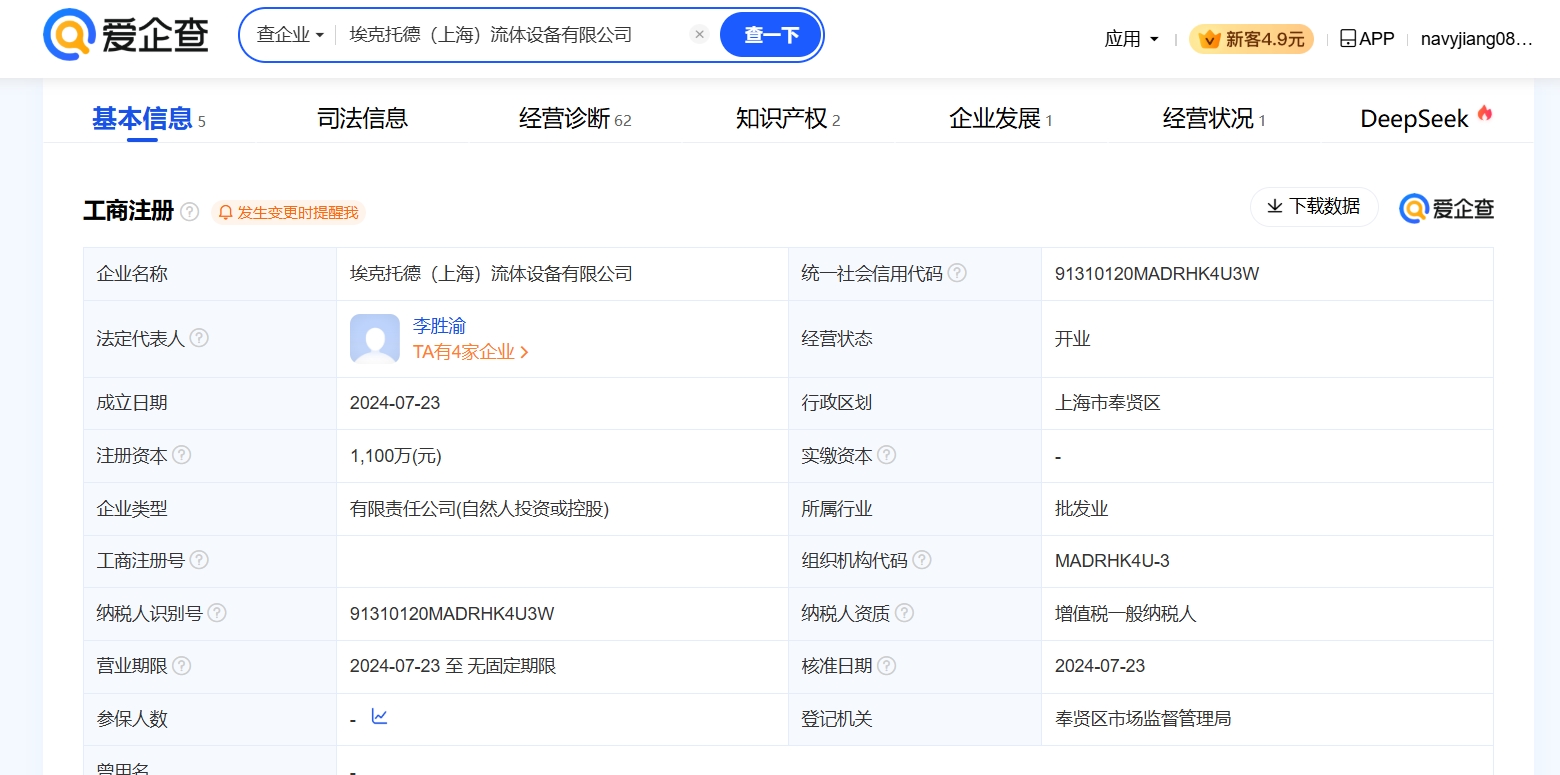This screenshot has height=775, width=1560.
Task: Click the 有限责任公司(自然人投资或控股) company type value
Action: (479, 509)
